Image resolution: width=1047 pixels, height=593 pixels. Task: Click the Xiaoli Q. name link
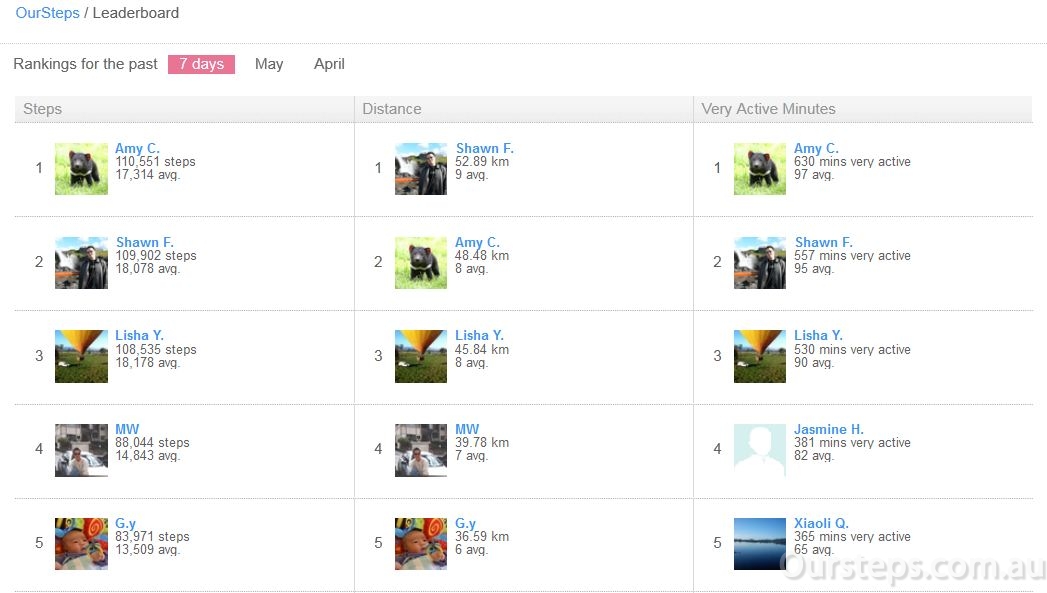click(821, 523)
